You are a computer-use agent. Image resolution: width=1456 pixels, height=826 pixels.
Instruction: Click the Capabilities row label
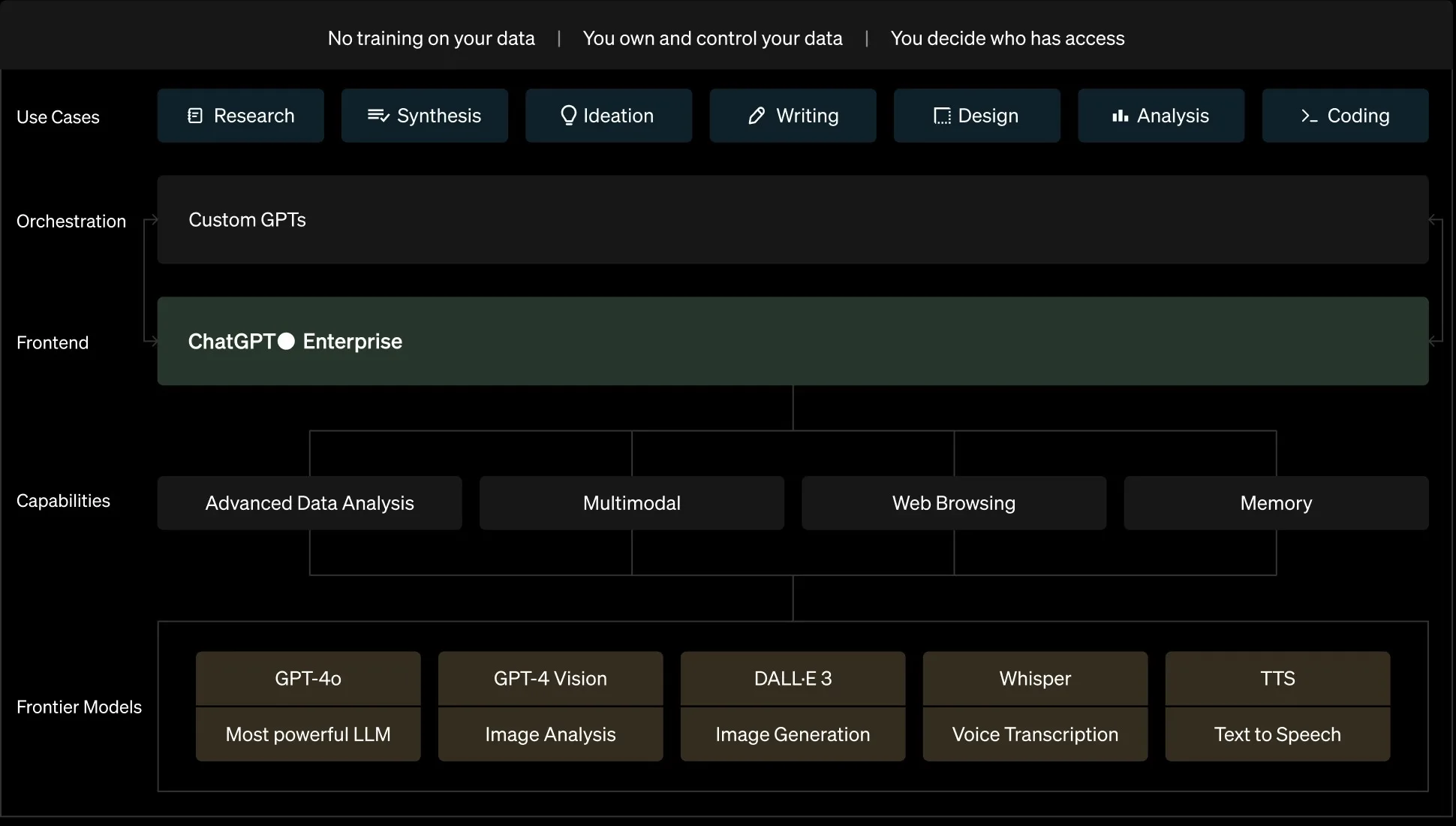point(63,501)
